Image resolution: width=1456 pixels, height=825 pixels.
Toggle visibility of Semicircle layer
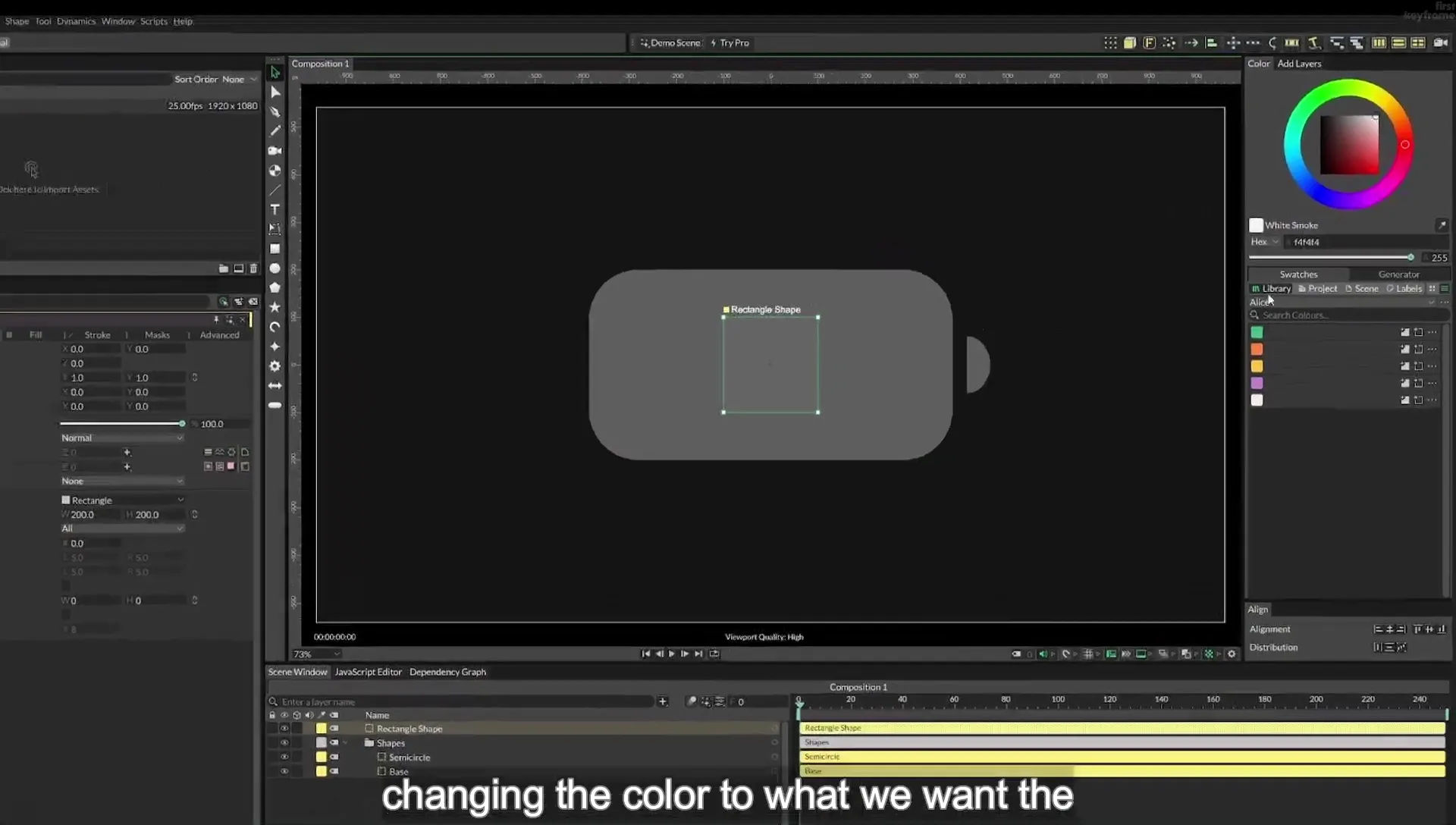[284, 757]
